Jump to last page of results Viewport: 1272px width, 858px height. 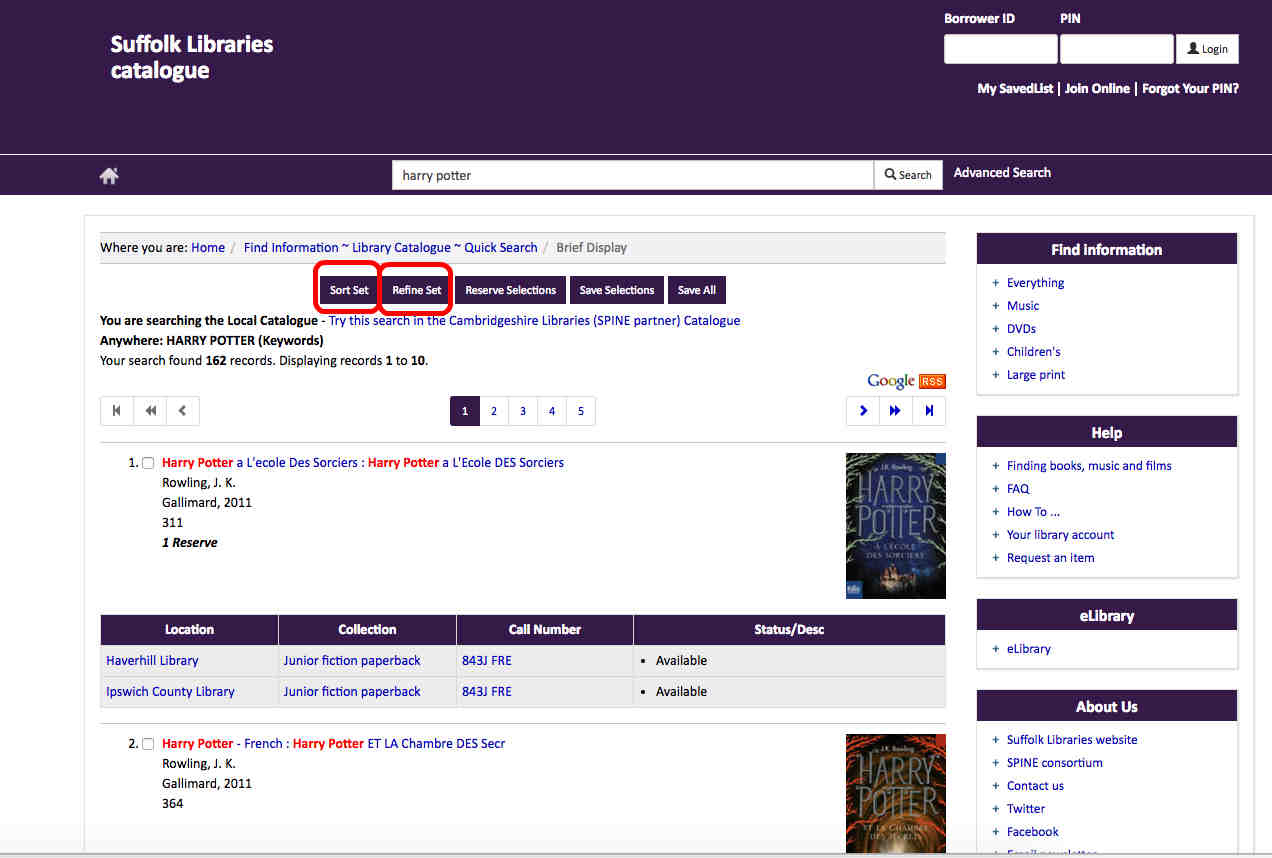[x=929, y=411]
